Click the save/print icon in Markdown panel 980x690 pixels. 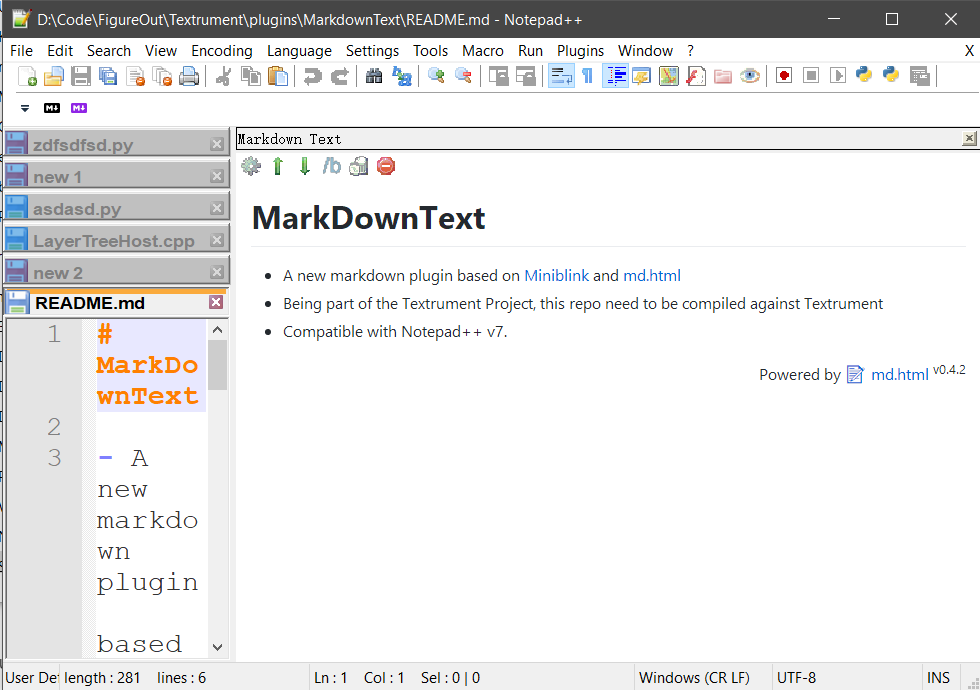(x=359, y=166)
